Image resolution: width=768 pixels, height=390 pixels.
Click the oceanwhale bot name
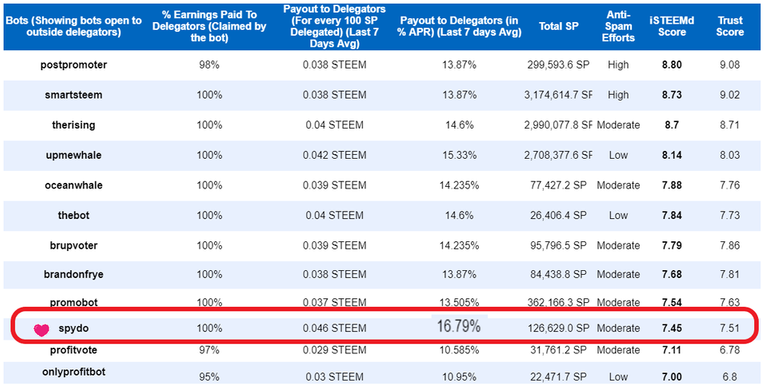coord(73,185)
